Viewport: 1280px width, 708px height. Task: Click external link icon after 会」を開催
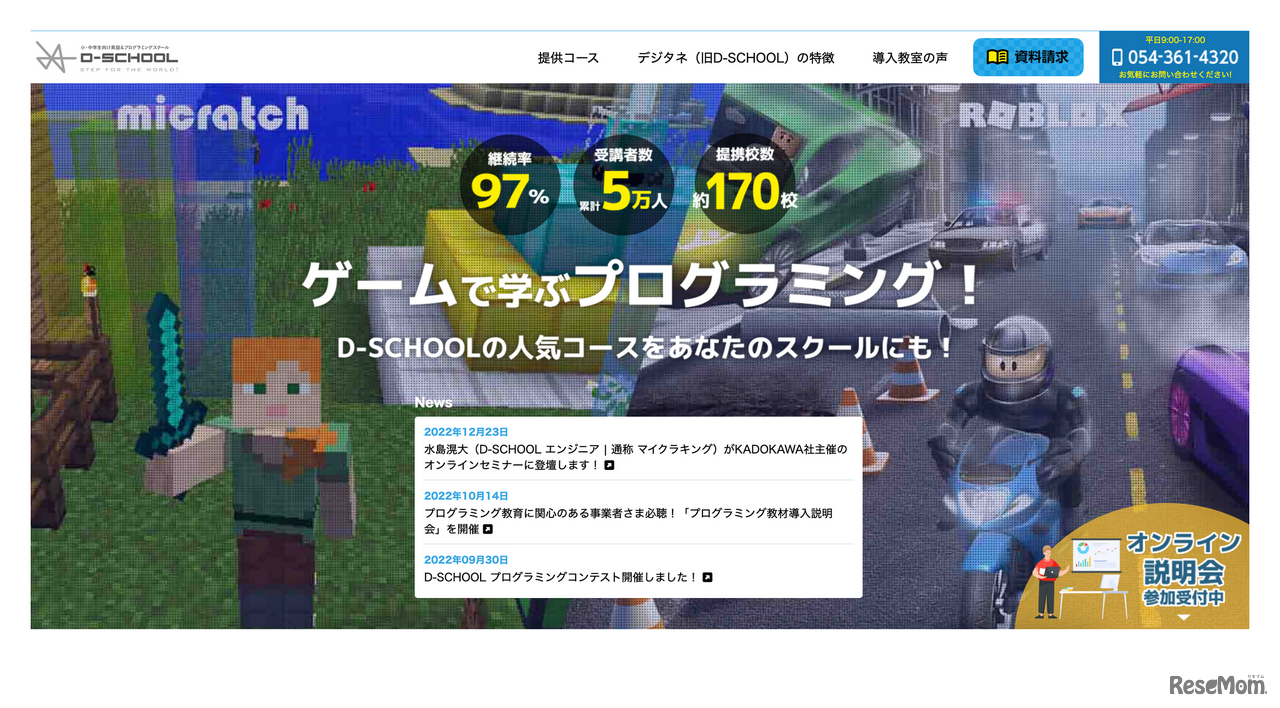[x=488, y=529]
